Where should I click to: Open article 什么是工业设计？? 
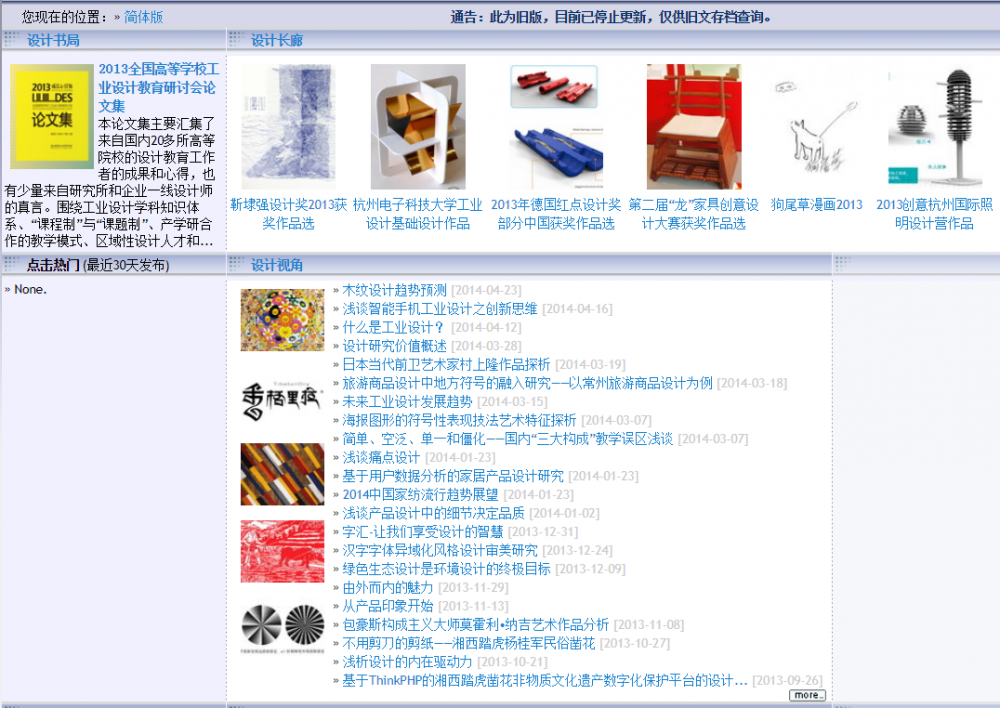[x=393, y=327]
